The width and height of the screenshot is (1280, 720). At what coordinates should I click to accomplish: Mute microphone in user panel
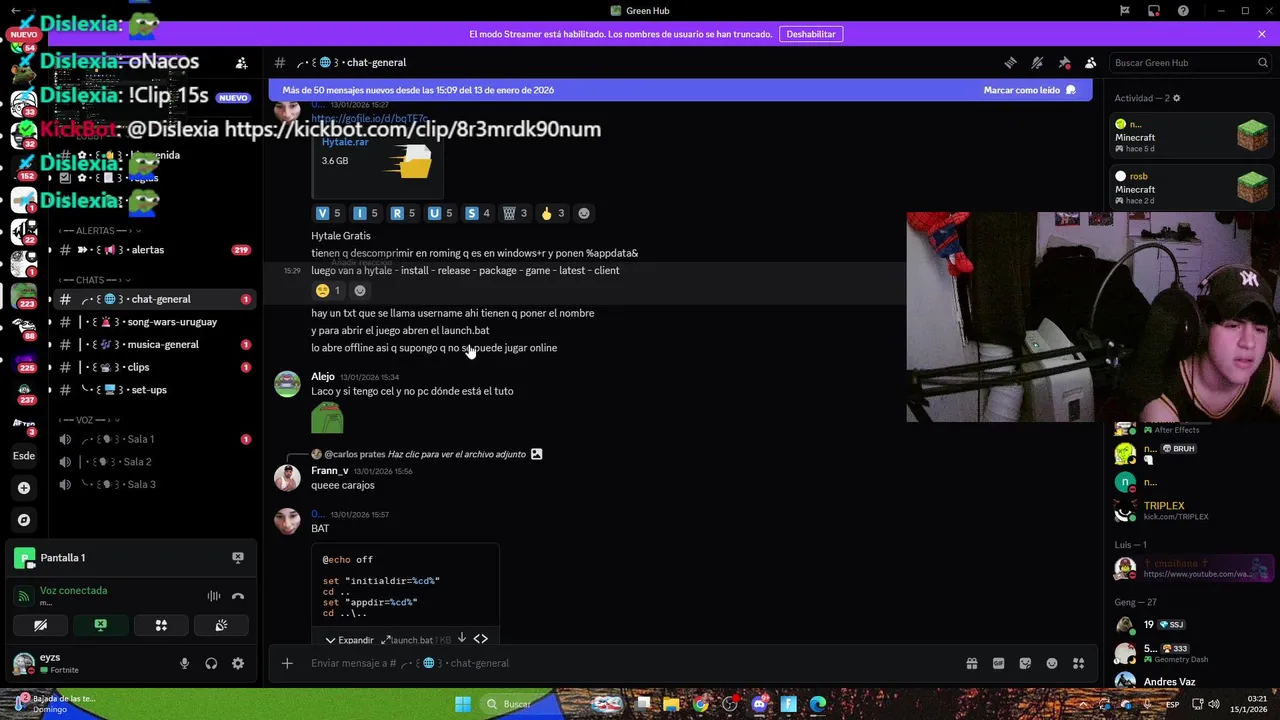[184, 663]
